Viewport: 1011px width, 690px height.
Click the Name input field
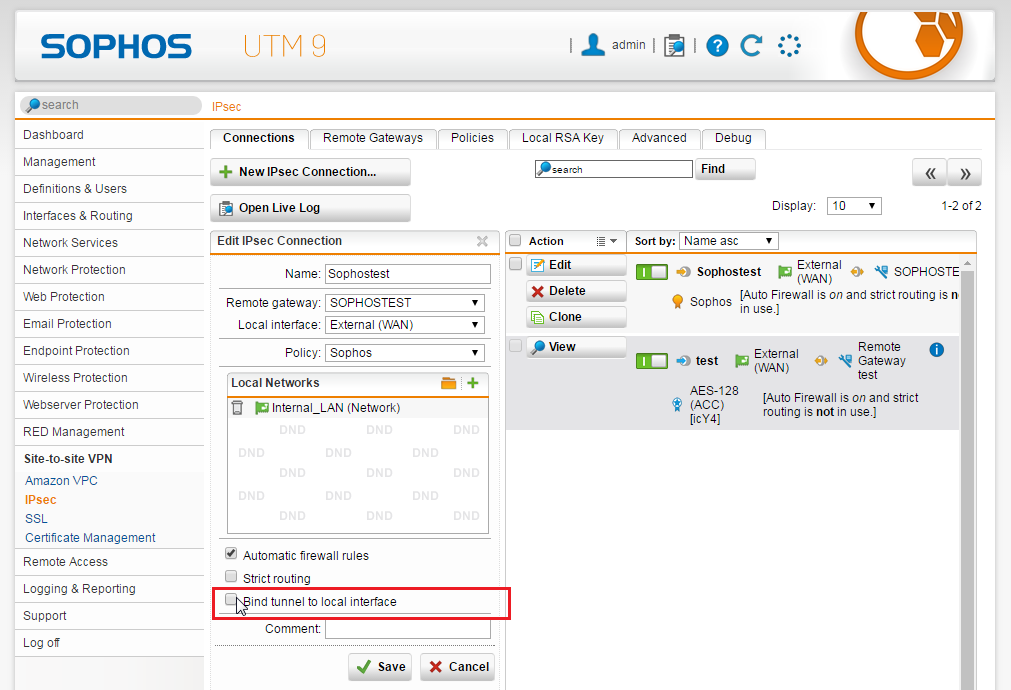(x=407, y=274)
